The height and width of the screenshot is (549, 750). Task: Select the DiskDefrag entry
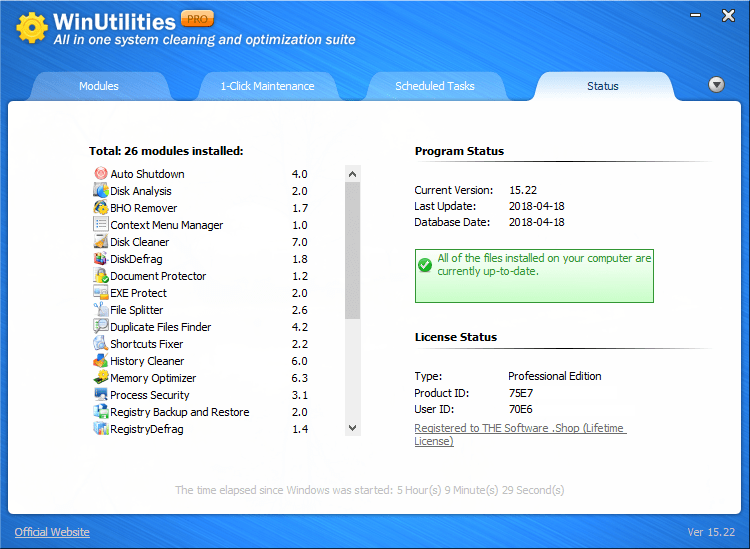(x=136, y=259)
